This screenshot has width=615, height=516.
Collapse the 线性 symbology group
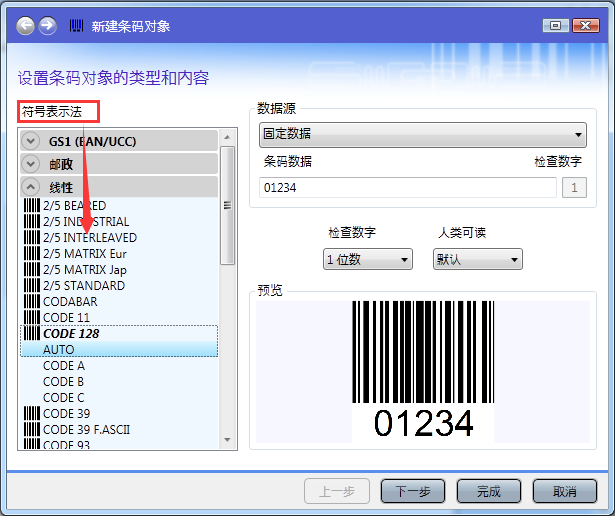click(x=31, y=187)
